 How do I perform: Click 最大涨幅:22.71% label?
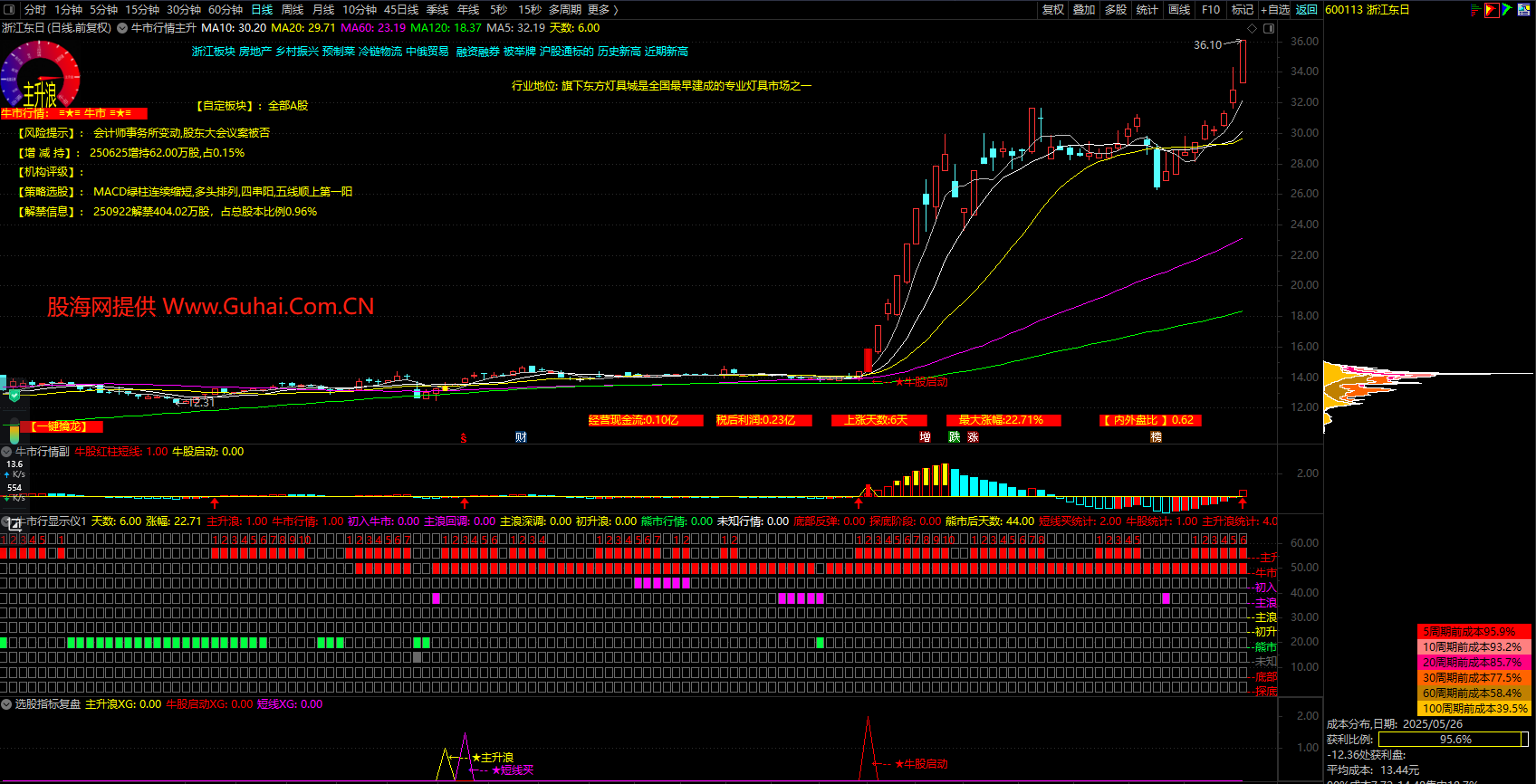1003,420
